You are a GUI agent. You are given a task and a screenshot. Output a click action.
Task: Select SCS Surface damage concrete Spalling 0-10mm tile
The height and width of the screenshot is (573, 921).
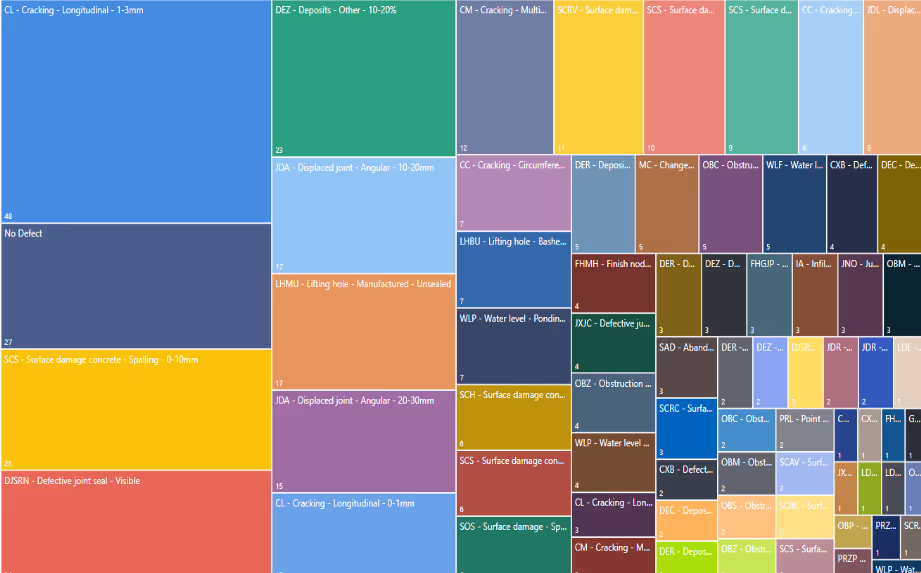coord(136,410)
